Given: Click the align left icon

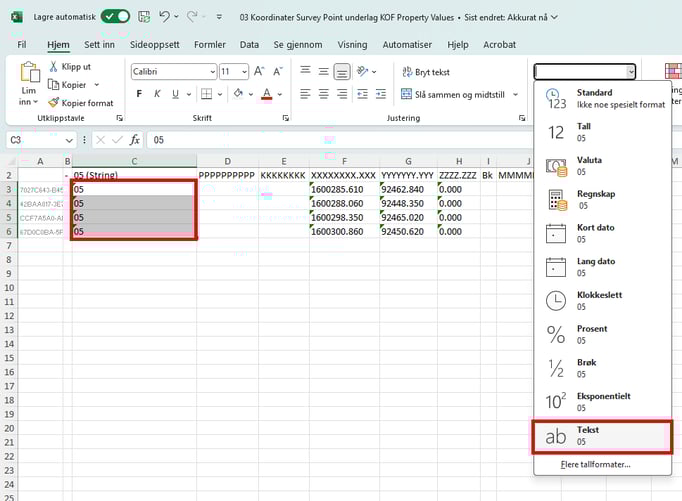Looking at the screenshot, I should click(x=305, y=94).
